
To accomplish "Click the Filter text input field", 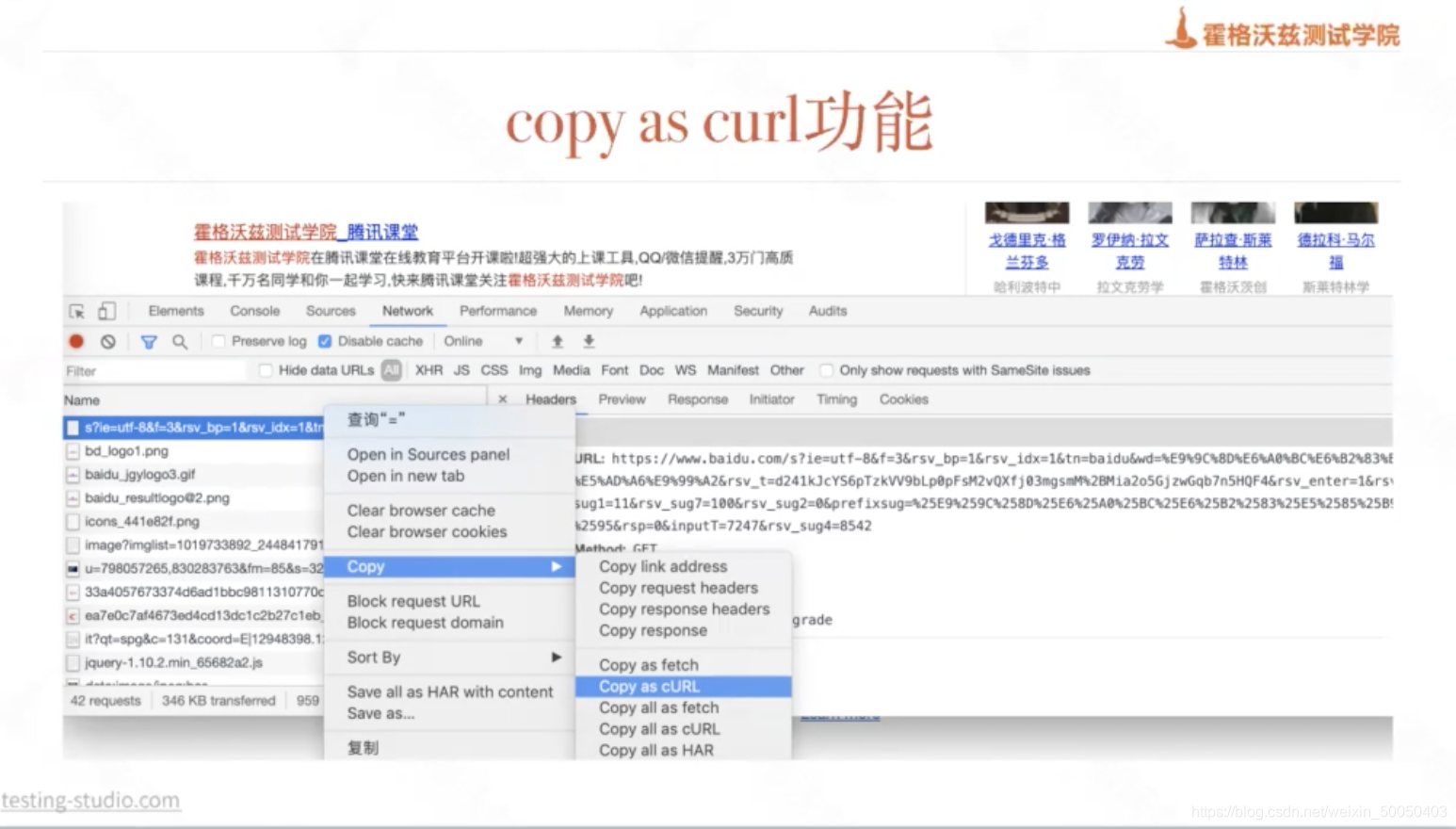I will 155,371.
